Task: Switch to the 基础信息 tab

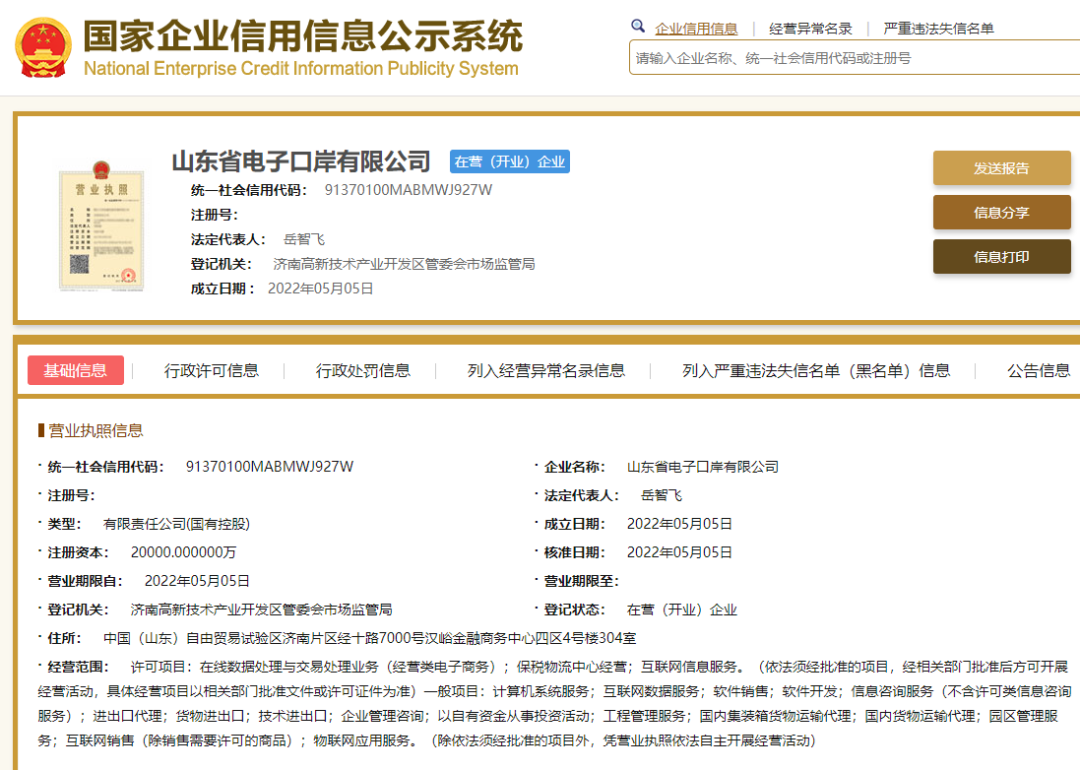Action: click(76, 371)
